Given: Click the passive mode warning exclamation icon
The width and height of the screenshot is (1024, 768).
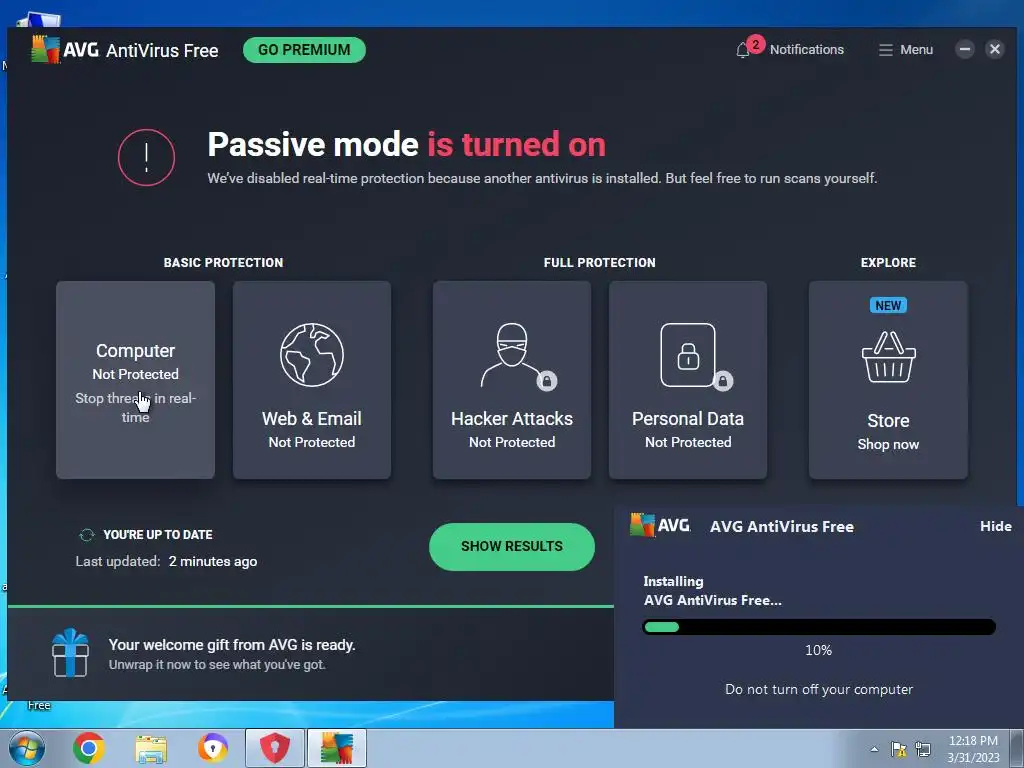Looking at the screenshot, I should pos(146,157).
